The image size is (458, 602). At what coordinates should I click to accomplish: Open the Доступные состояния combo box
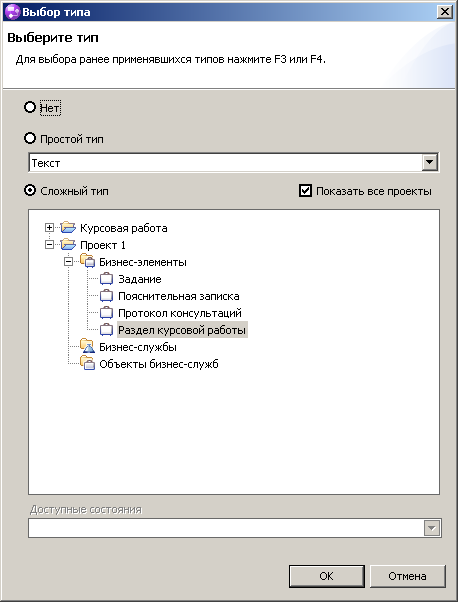click(x=235, y=528)
